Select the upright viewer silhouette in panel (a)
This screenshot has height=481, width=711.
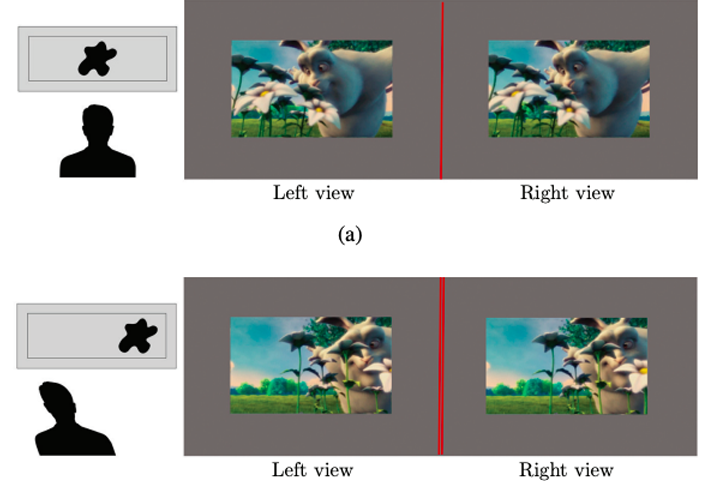click(x=97, y=141)
